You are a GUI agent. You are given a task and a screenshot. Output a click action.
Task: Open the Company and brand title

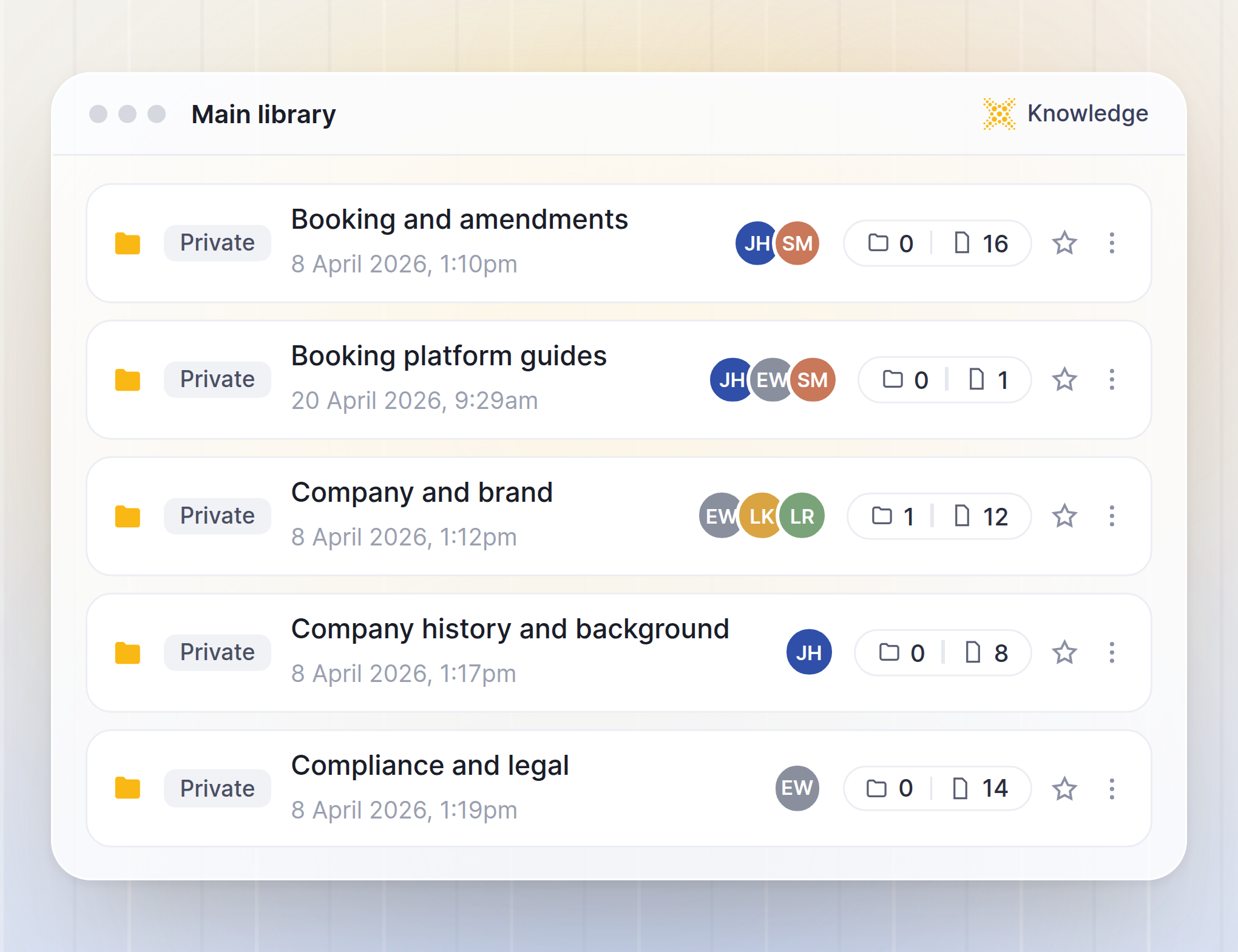tap(422, 493)
